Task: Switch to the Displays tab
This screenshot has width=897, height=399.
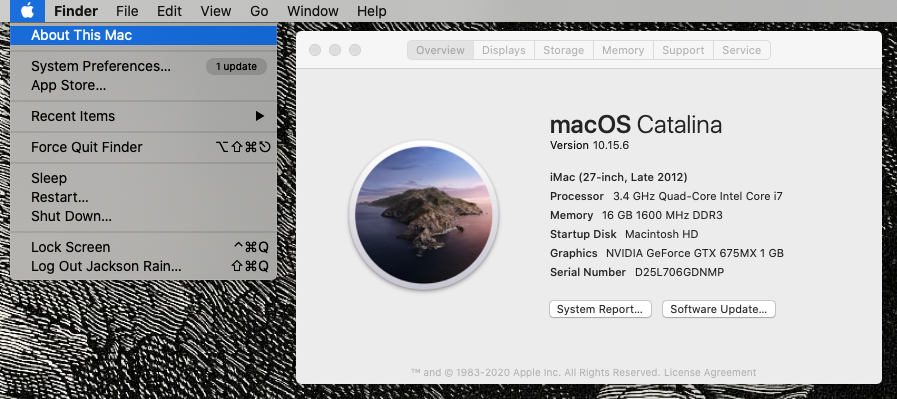Action: 504,50
